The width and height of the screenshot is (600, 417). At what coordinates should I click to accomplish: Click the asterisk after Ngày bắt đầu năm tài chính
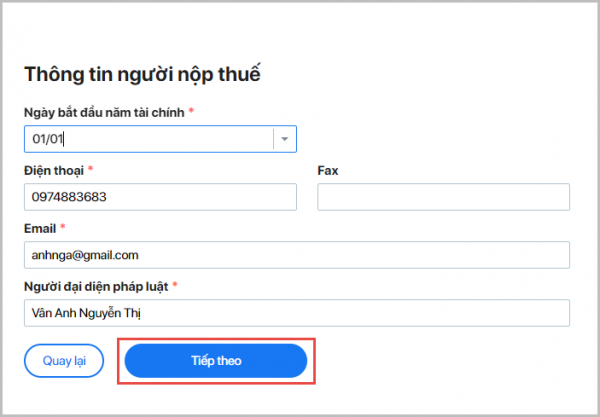[191, 111]
